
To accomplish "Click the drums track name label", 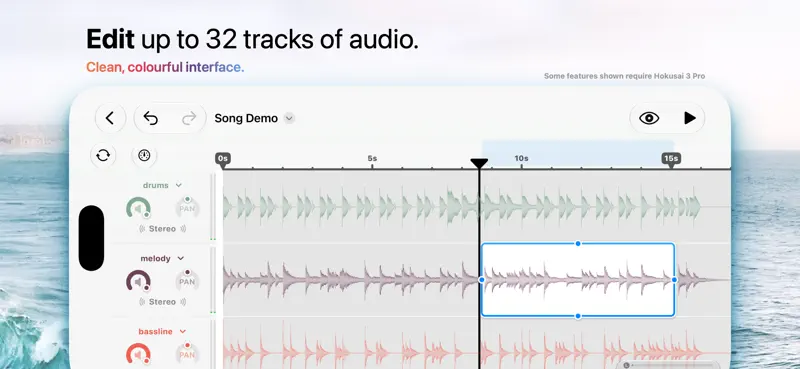I will (156, 185).
